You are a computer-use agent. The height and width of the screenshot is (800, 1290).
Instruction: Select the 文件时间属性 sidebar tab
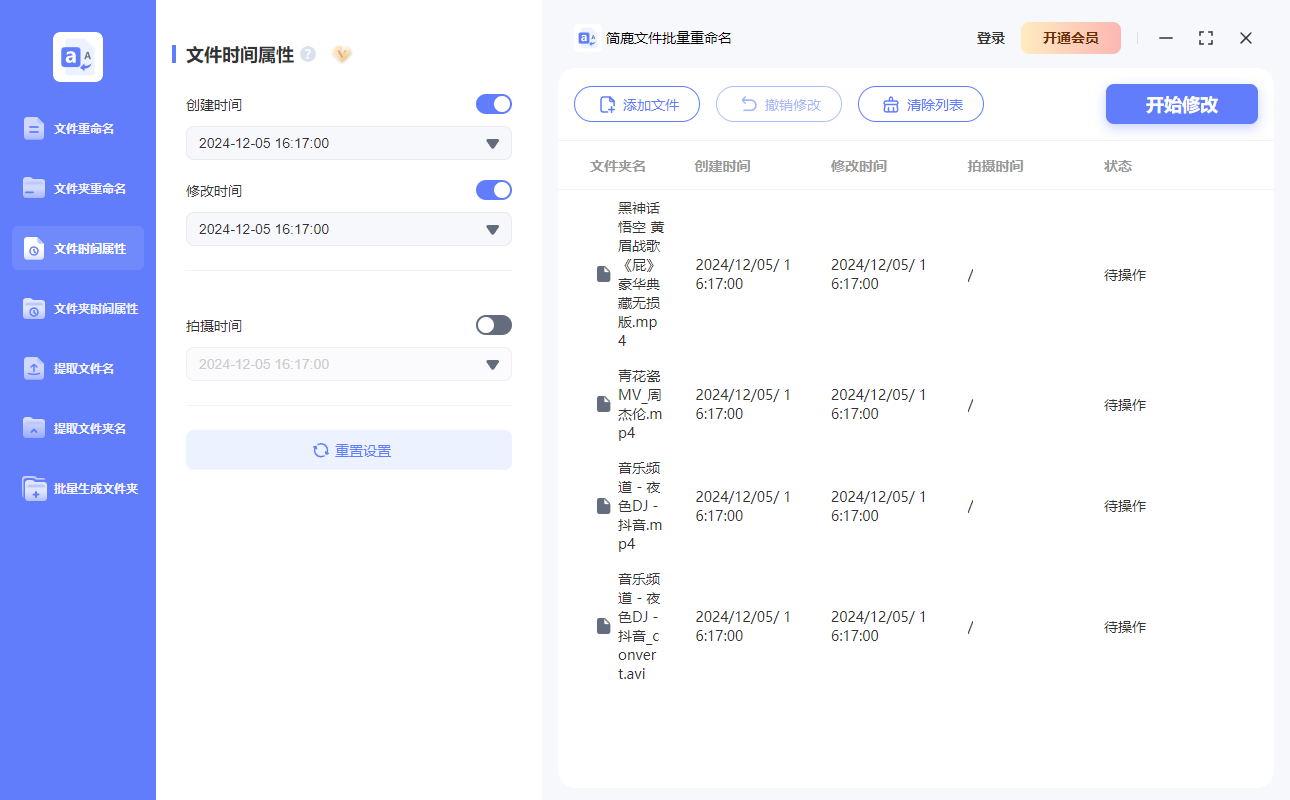point(77,248)
